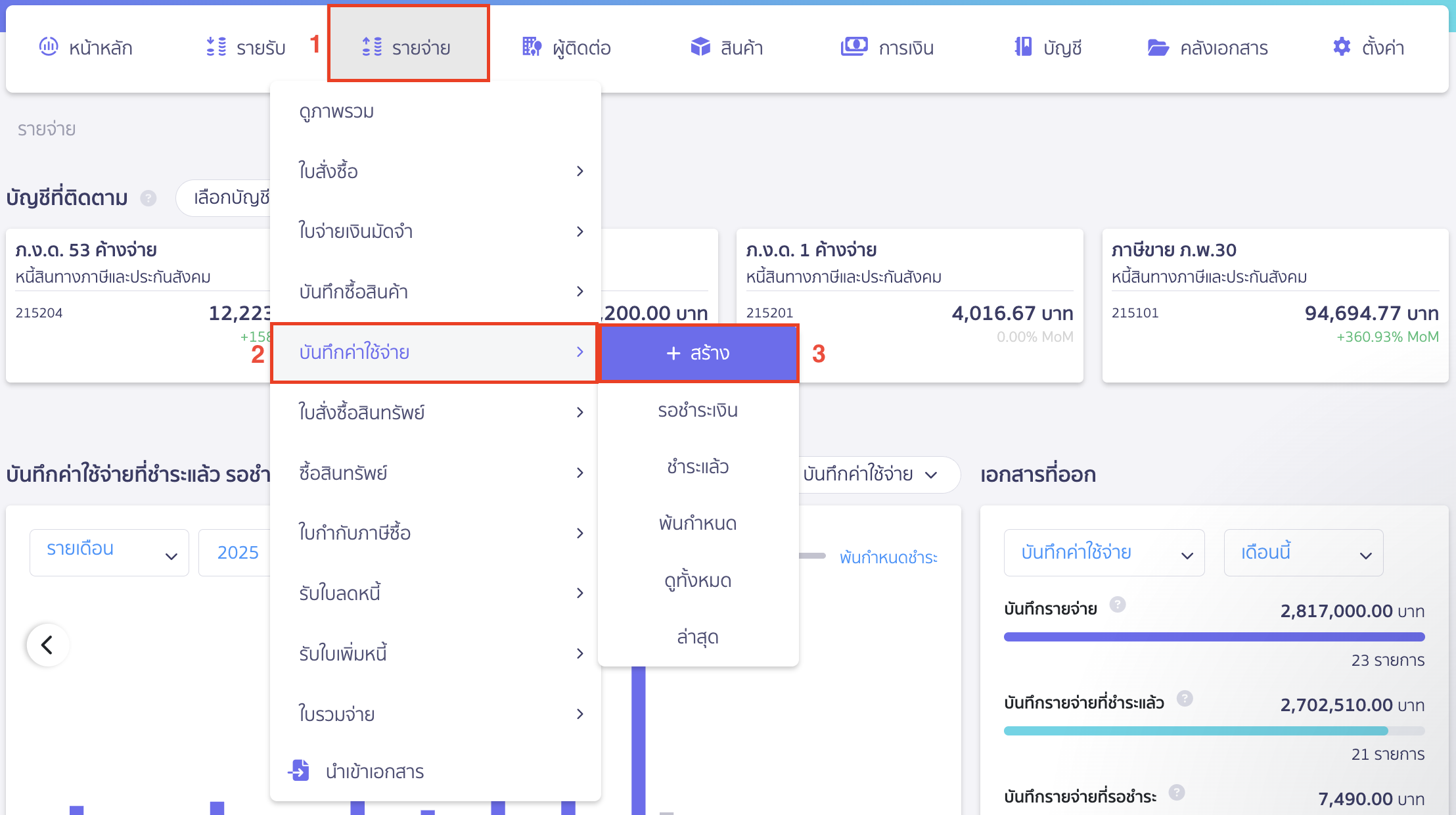The image size is (1456, 815).
Task: Choose รอชำระเงิน in the submenu
Action: click(698, 410)
